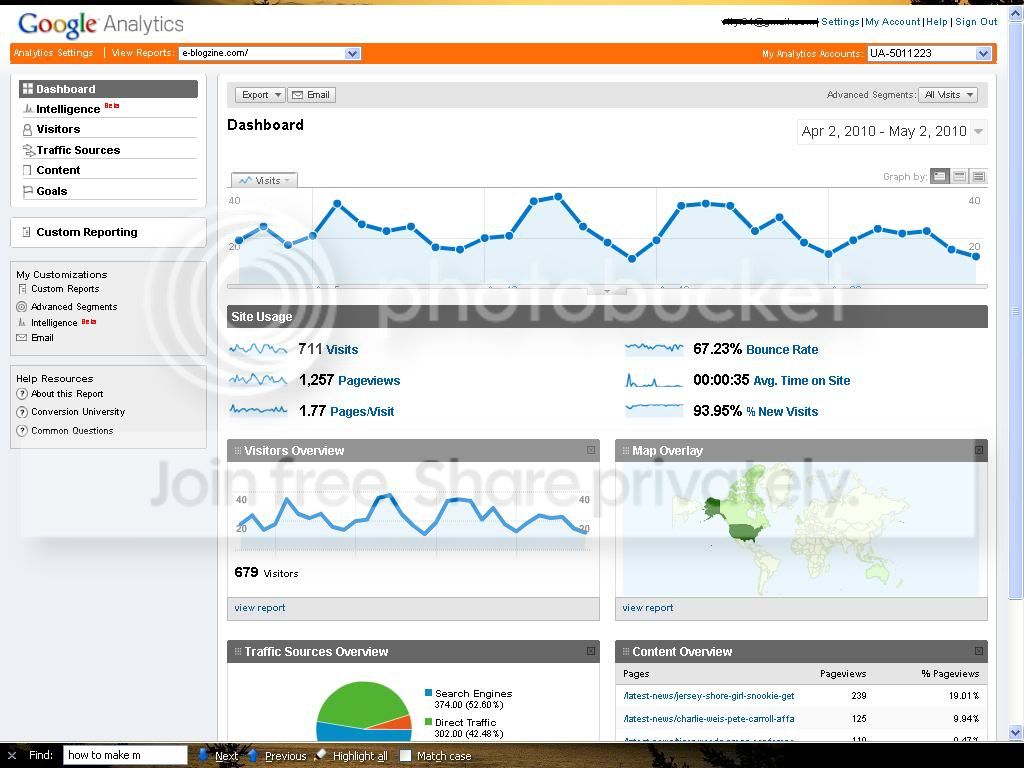Open the Settings link in header
This screenshot has height=768, width=1024.
tap(840, 22)
